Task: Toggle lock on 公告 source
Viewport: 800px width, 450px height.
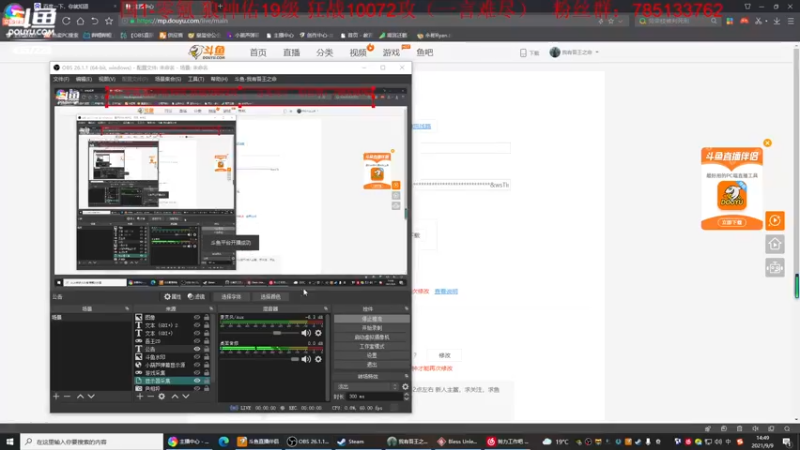Action: tap(207, 349)
